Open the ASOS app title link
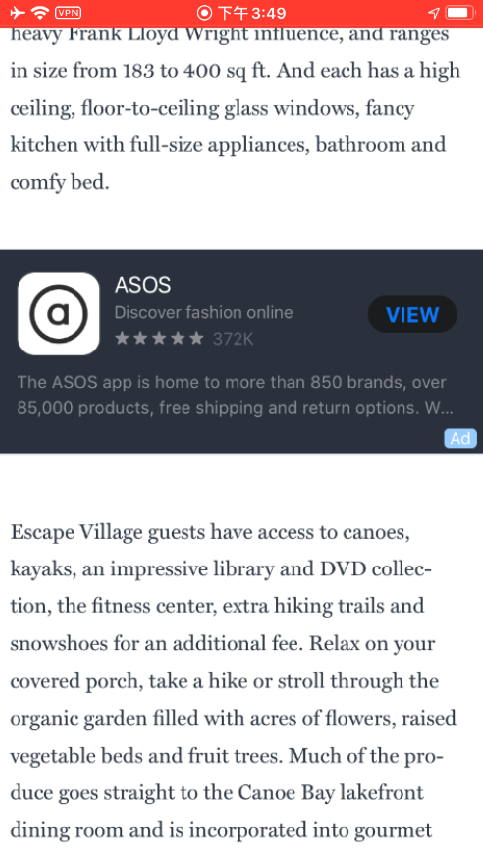The image size is (483, 850). pos(143,285)
